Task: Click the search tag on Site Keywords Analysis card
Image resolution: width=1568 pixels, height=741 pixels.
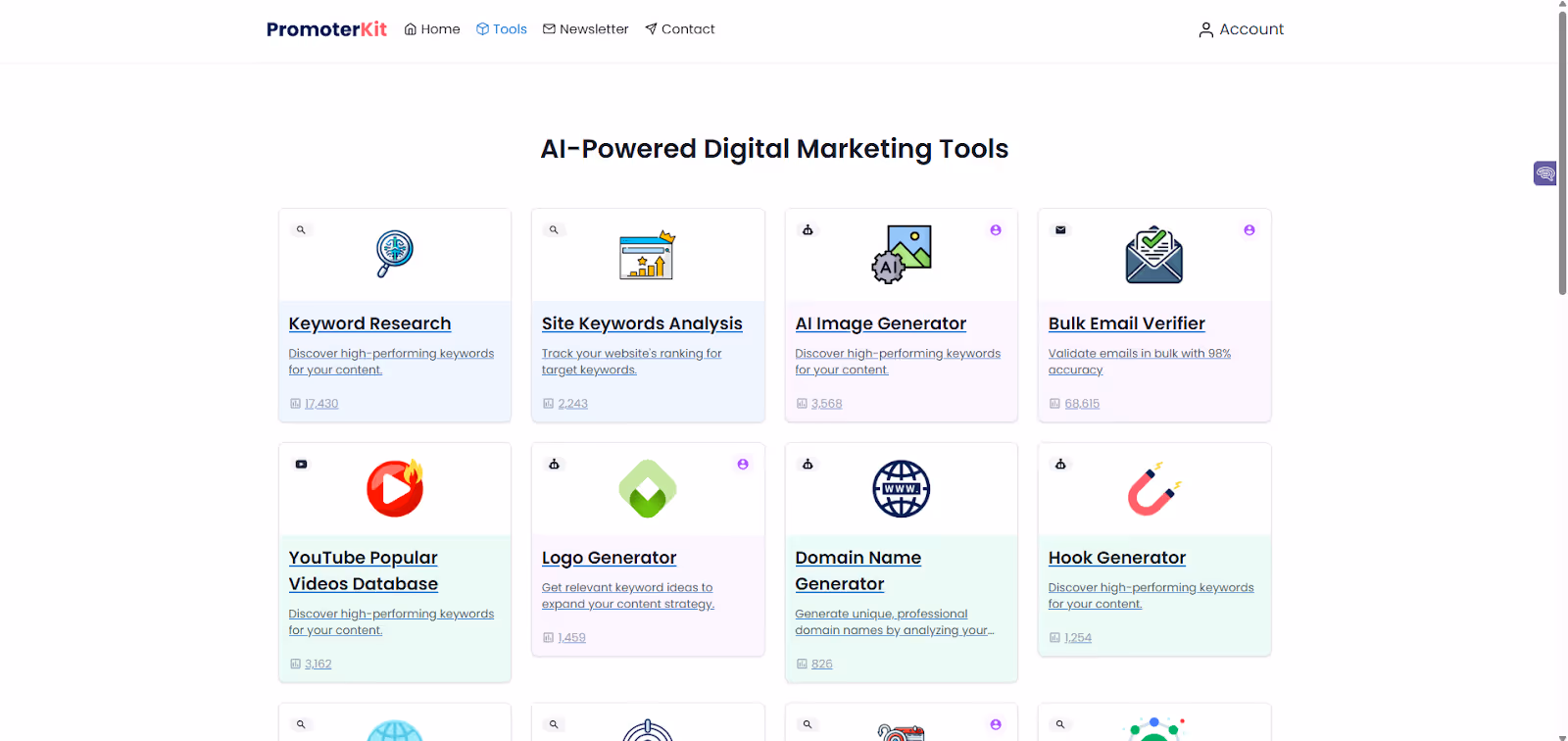Action: coord(554,230)
